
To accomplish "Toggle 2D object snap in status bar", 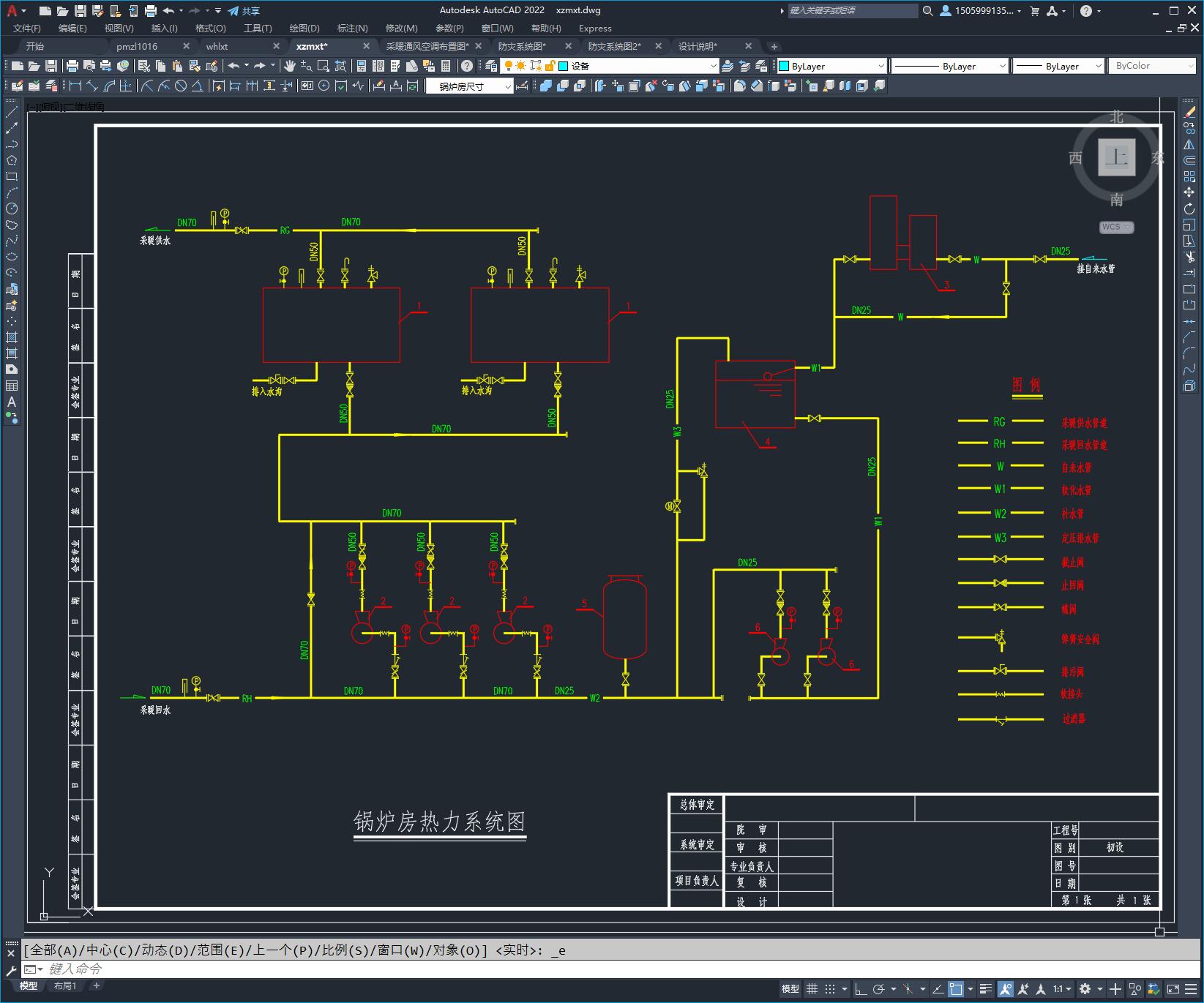I will [x=956, y=989].
